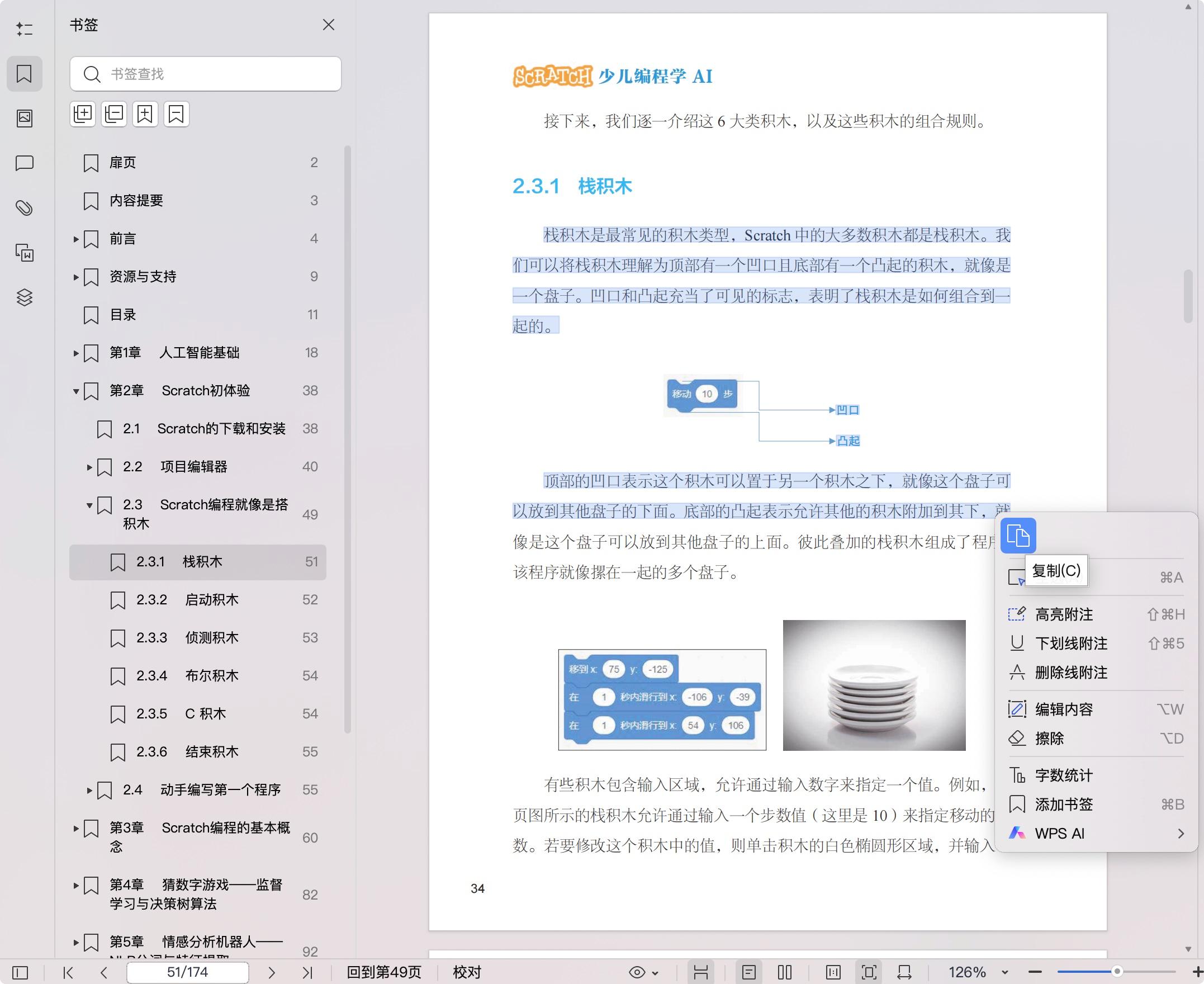Choose 下划线附注 from context menu
This screenshot has width=1204, height=984.
[x=1096, y=644]
